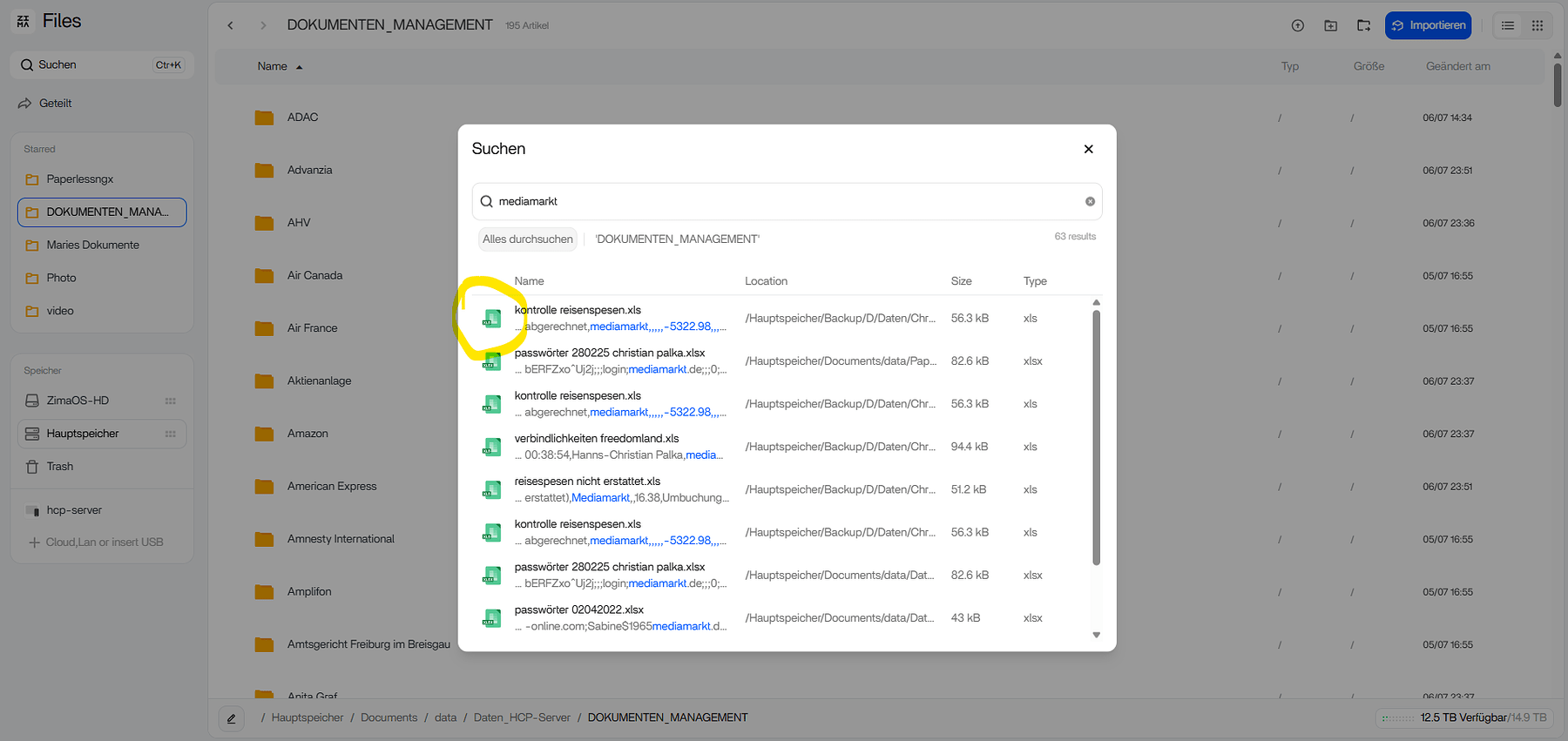Viewport: 1568px width, 741px height.
Task: Open the Trash bin in sidebar
Action: click(60, 467)
